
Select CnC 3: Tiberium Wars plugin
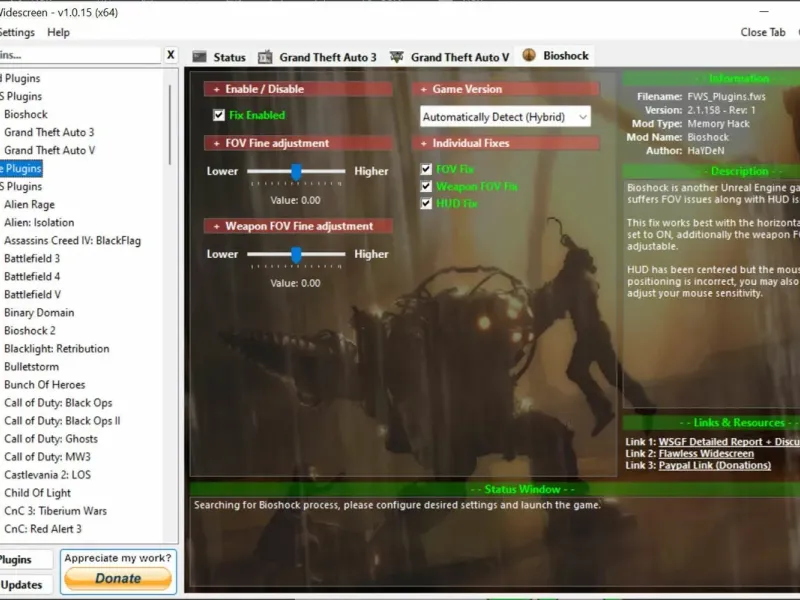[55, 511]
